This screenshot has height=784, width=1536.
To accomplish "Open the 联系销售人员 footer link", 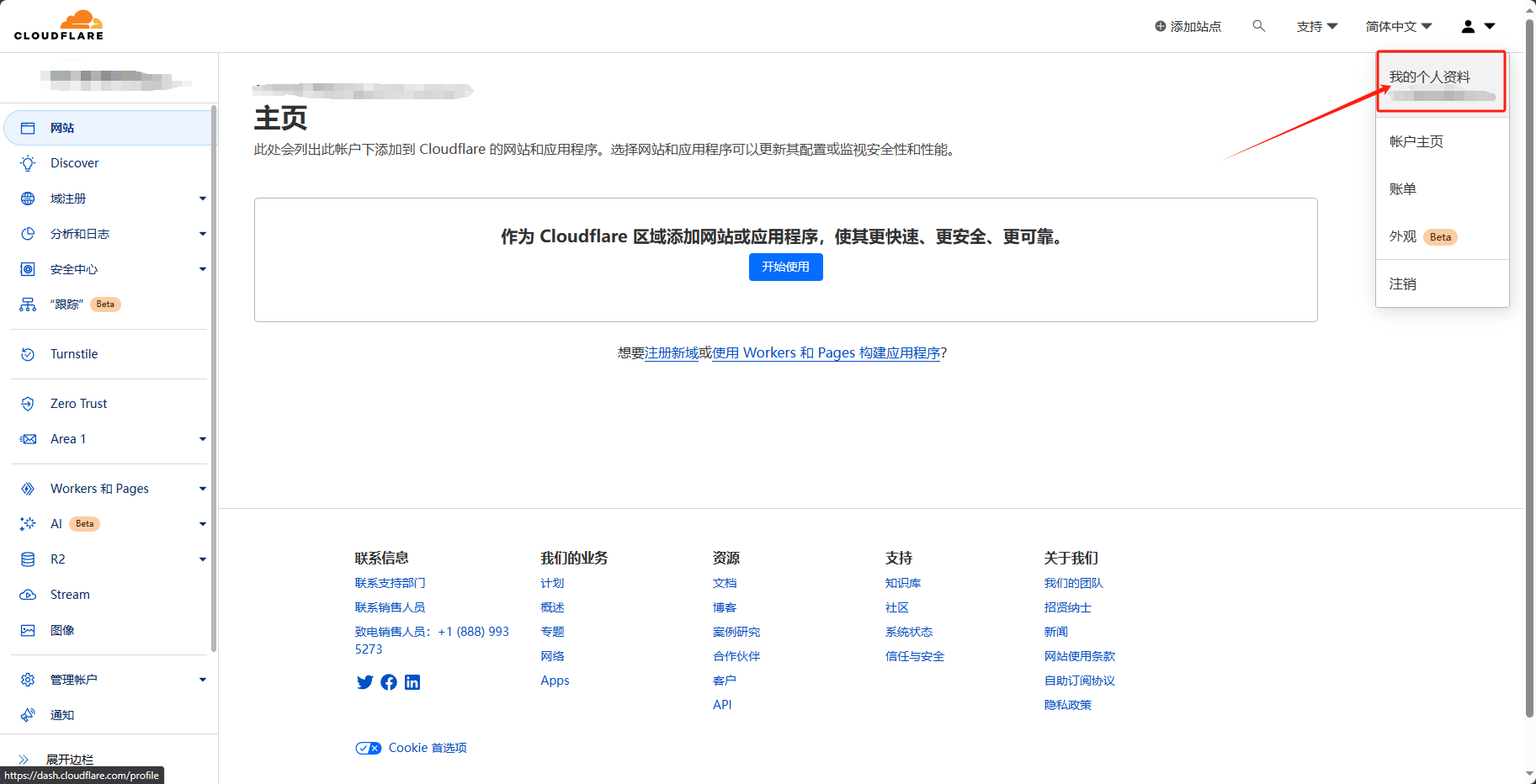I will pyautogui.click(x=390, y=607).
